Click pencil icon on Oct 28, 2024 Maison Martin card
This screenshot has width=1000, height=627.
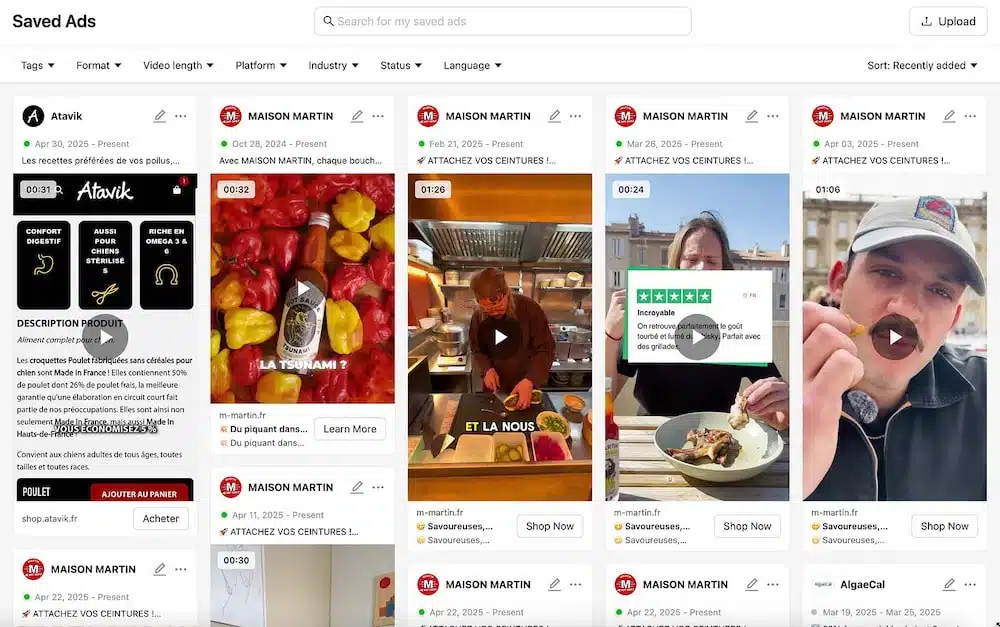coord(357,116)
